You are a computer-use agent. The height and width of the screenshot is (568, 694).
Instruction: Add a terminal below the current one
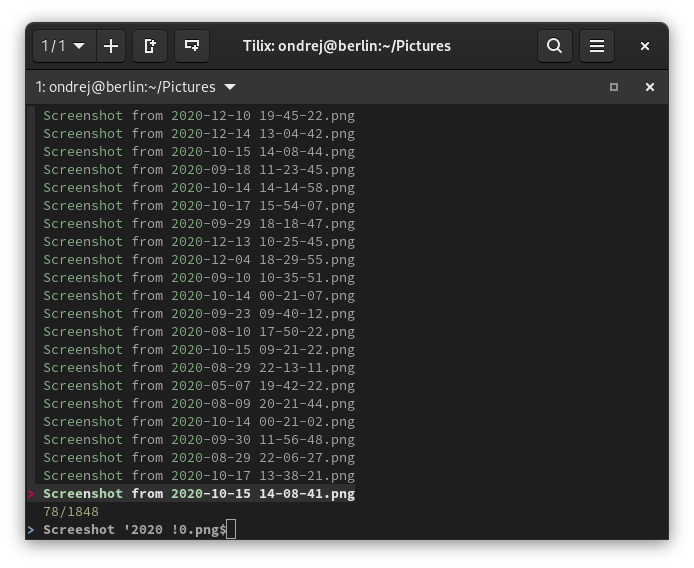192,46
